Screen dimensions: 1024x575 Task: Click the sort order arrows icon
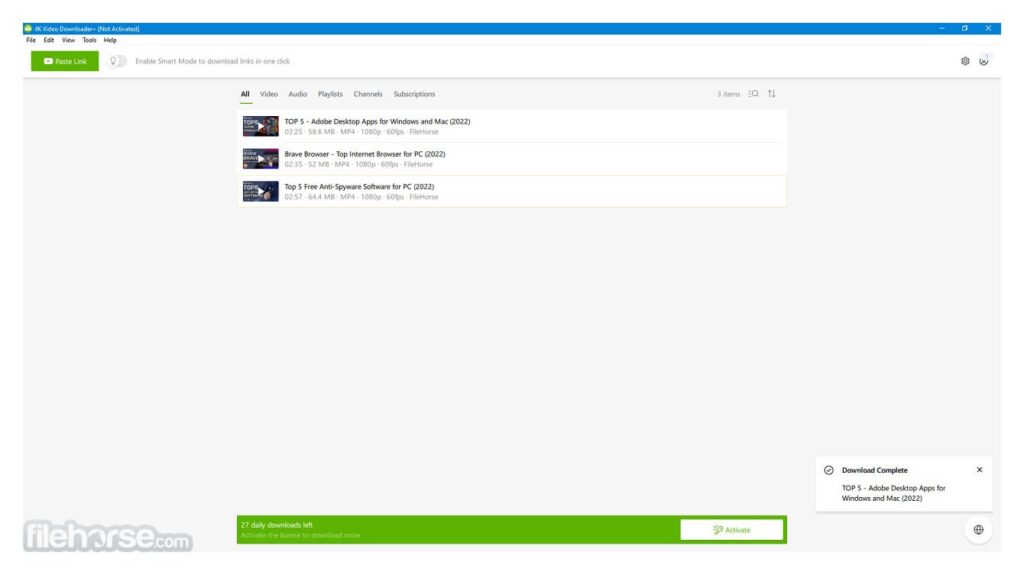[x=771, y=94]
